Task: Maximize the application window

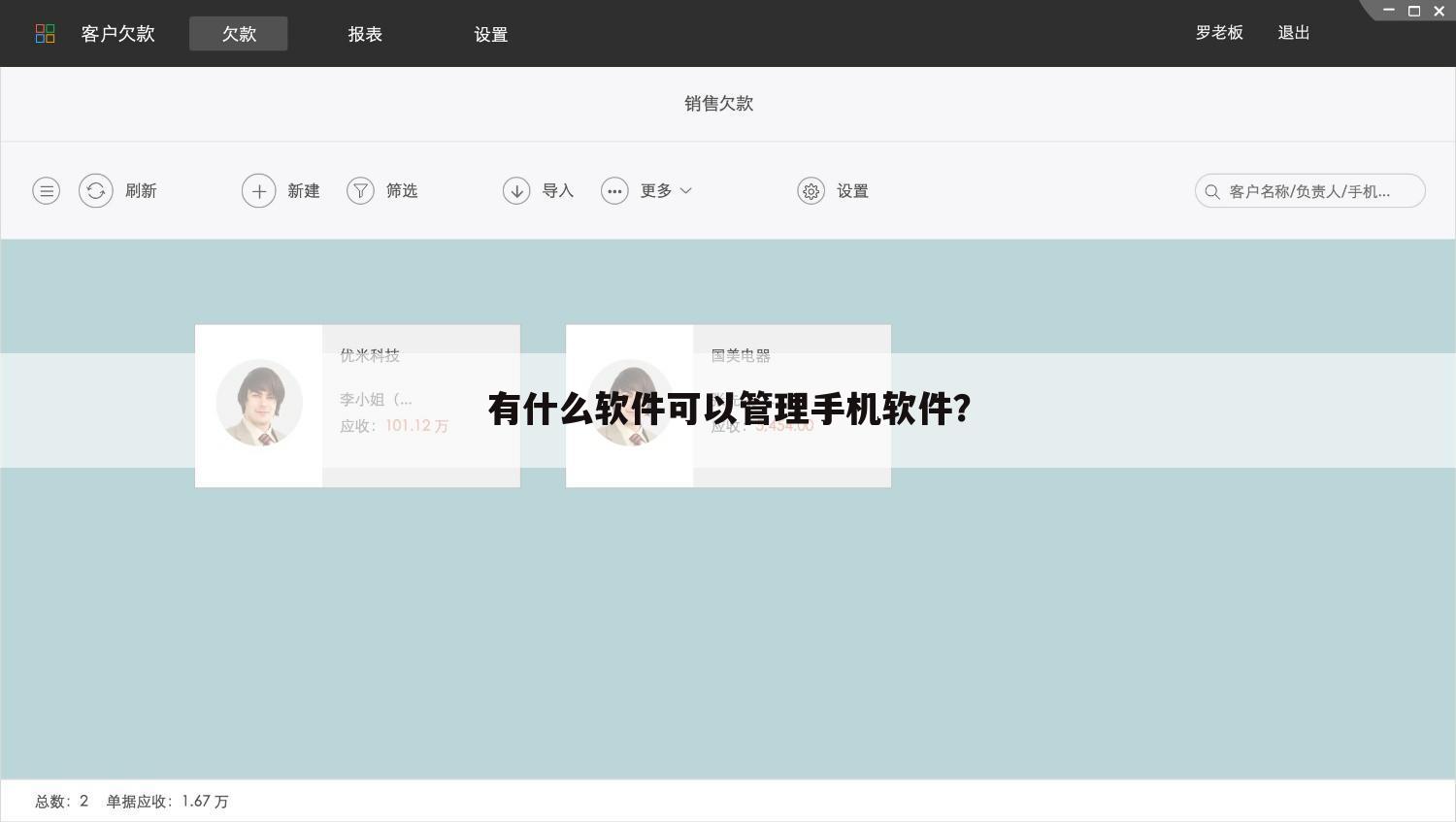Action: point(1414,12)
